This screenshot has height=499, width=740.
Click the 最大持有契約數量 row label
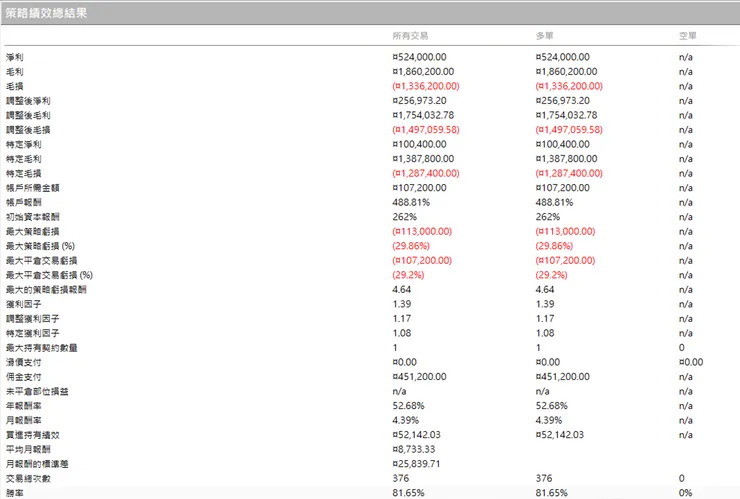pyautogui.click(x=42, y=348)
